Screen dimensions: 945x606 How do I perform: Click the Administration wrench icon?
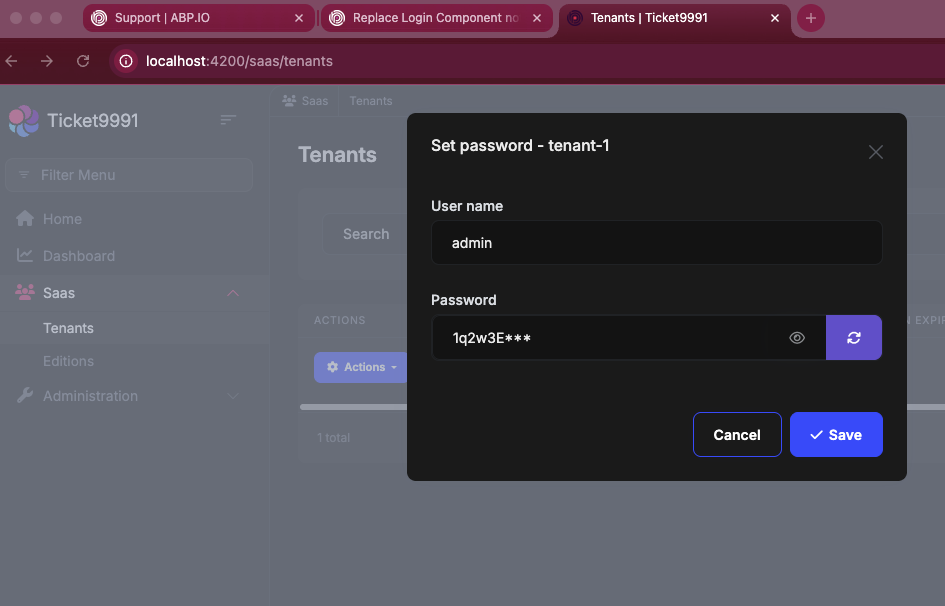[25, 396]
